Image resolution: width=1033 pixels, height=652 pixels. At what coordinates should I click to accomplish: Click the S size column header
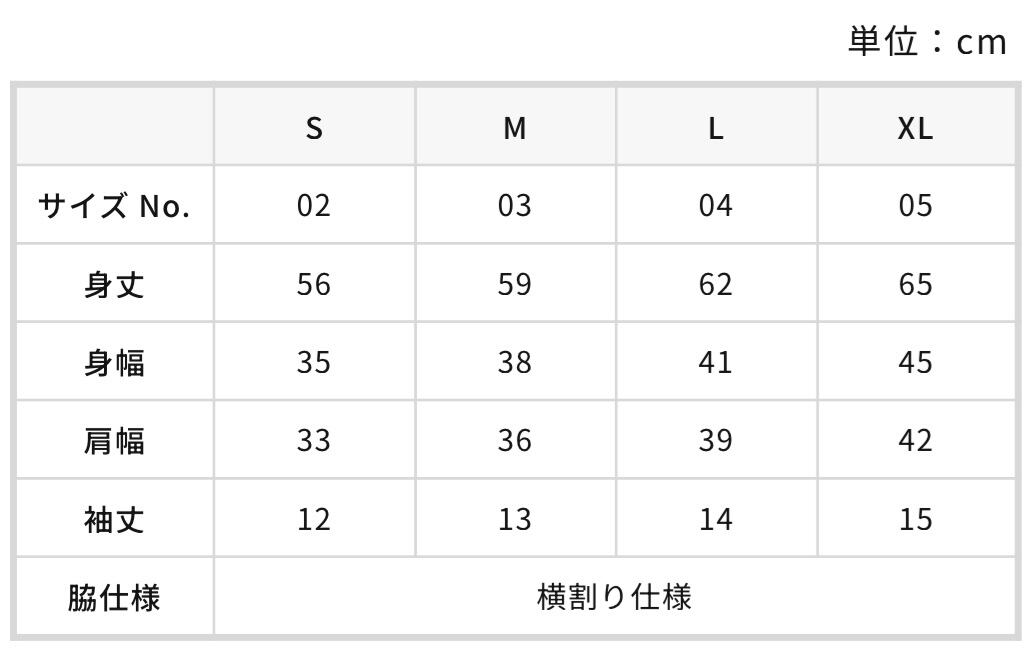(x=314, y=126)
